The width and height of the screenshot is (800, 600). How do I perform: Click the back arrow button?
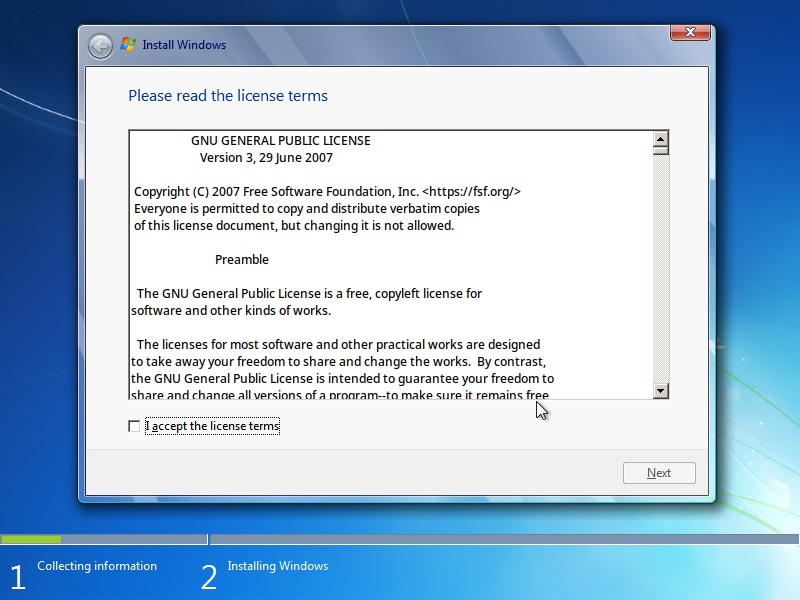(100, 46)
